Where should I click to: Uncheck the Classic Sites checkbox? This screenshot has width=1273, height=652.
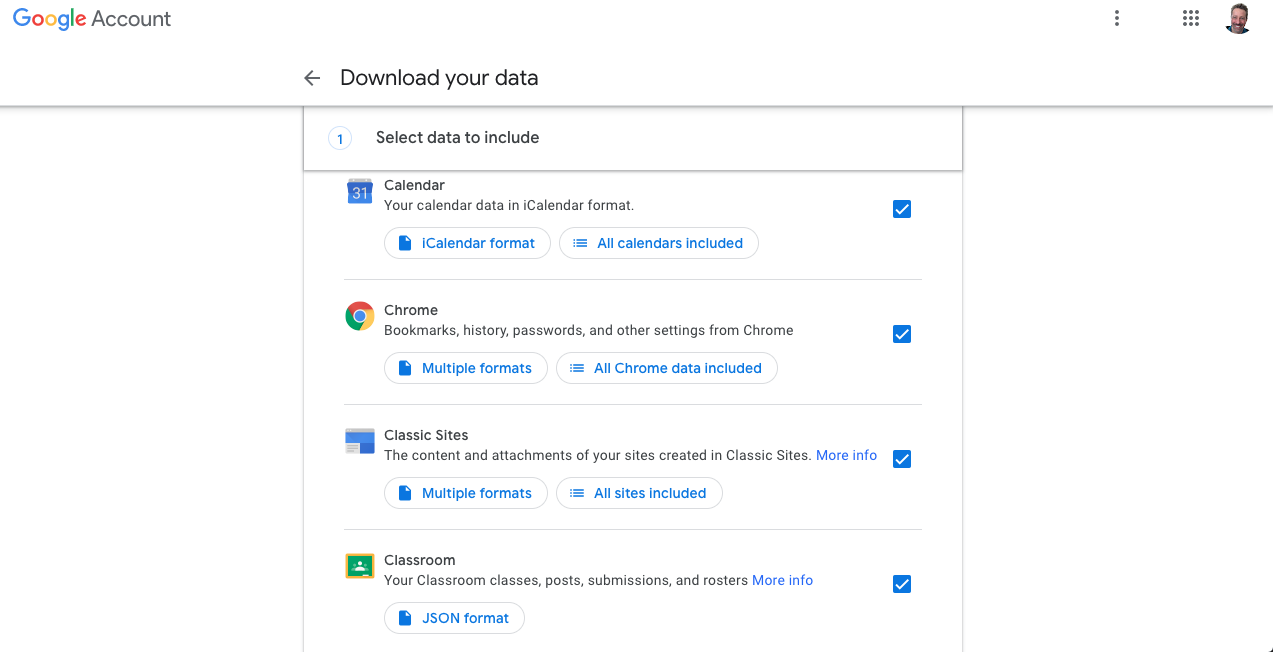tap(902, 459)
